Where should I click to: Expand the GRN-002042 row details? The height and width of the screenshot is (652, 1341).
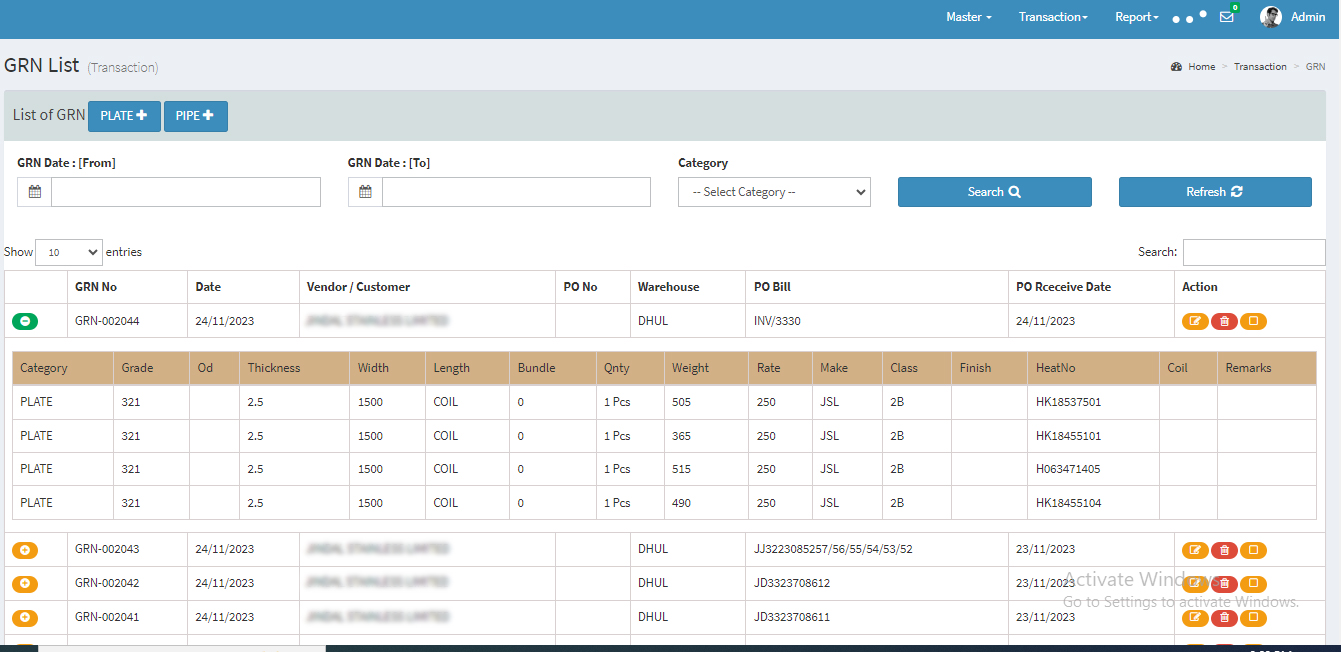pos(25,584)
